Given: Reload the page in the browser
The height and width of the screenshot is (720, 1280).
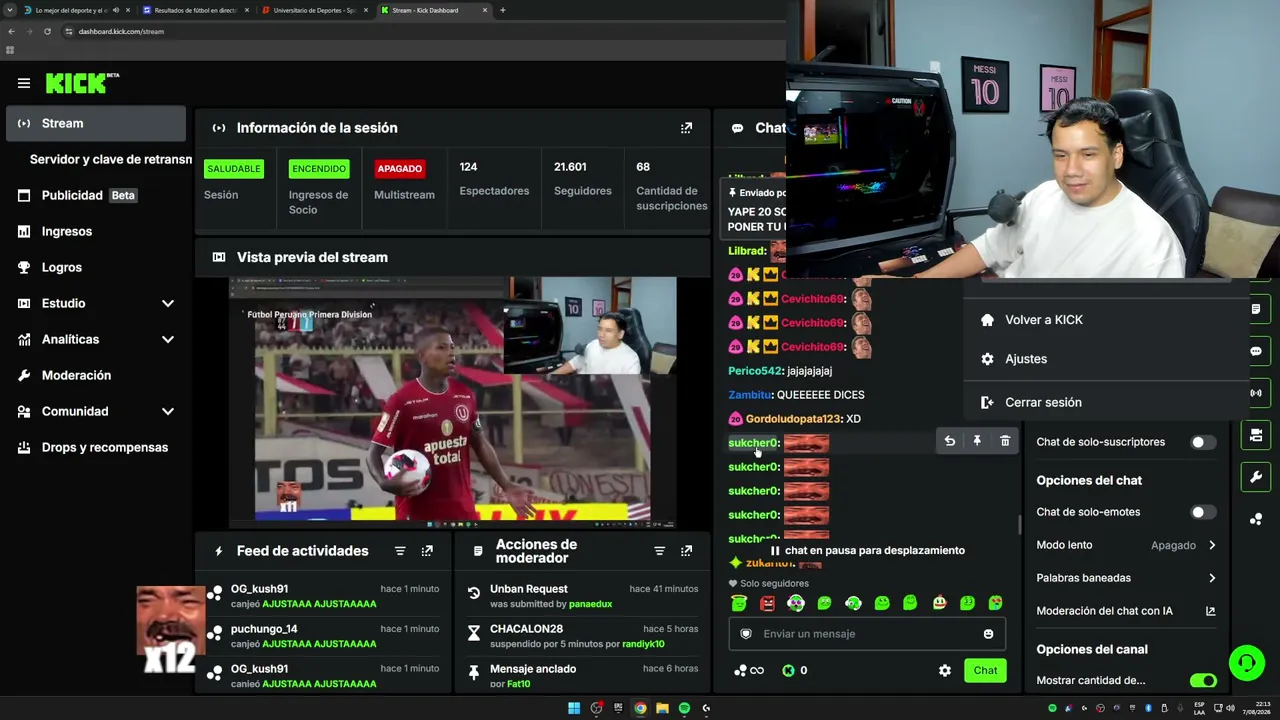Looking at the screenshot, I should click(x=47, y=31).
